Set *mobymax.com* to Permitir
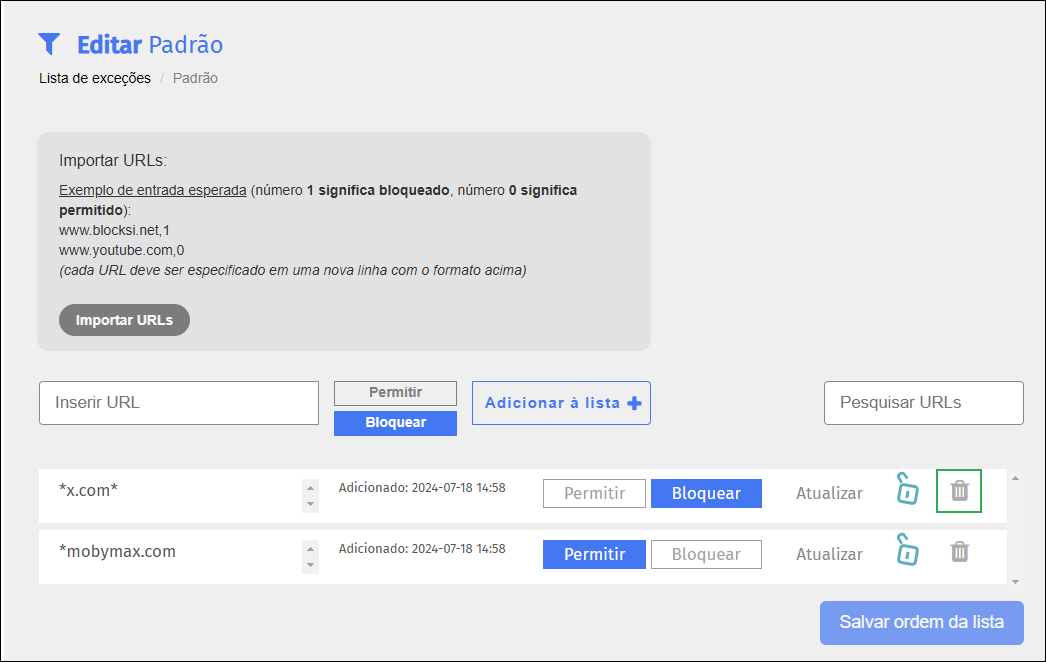 [594, 555]
